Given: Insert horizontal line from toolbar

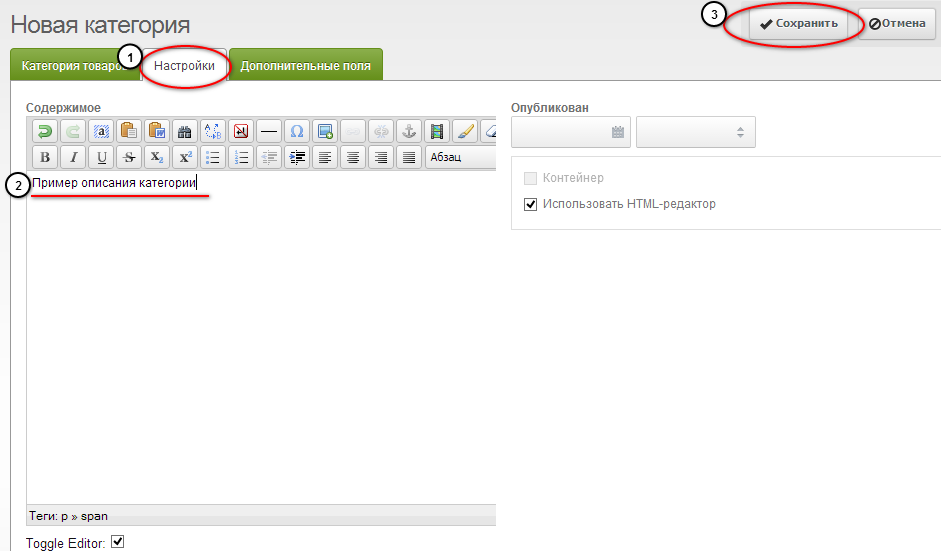Looking at the screenshot, I should click(268, 131).
